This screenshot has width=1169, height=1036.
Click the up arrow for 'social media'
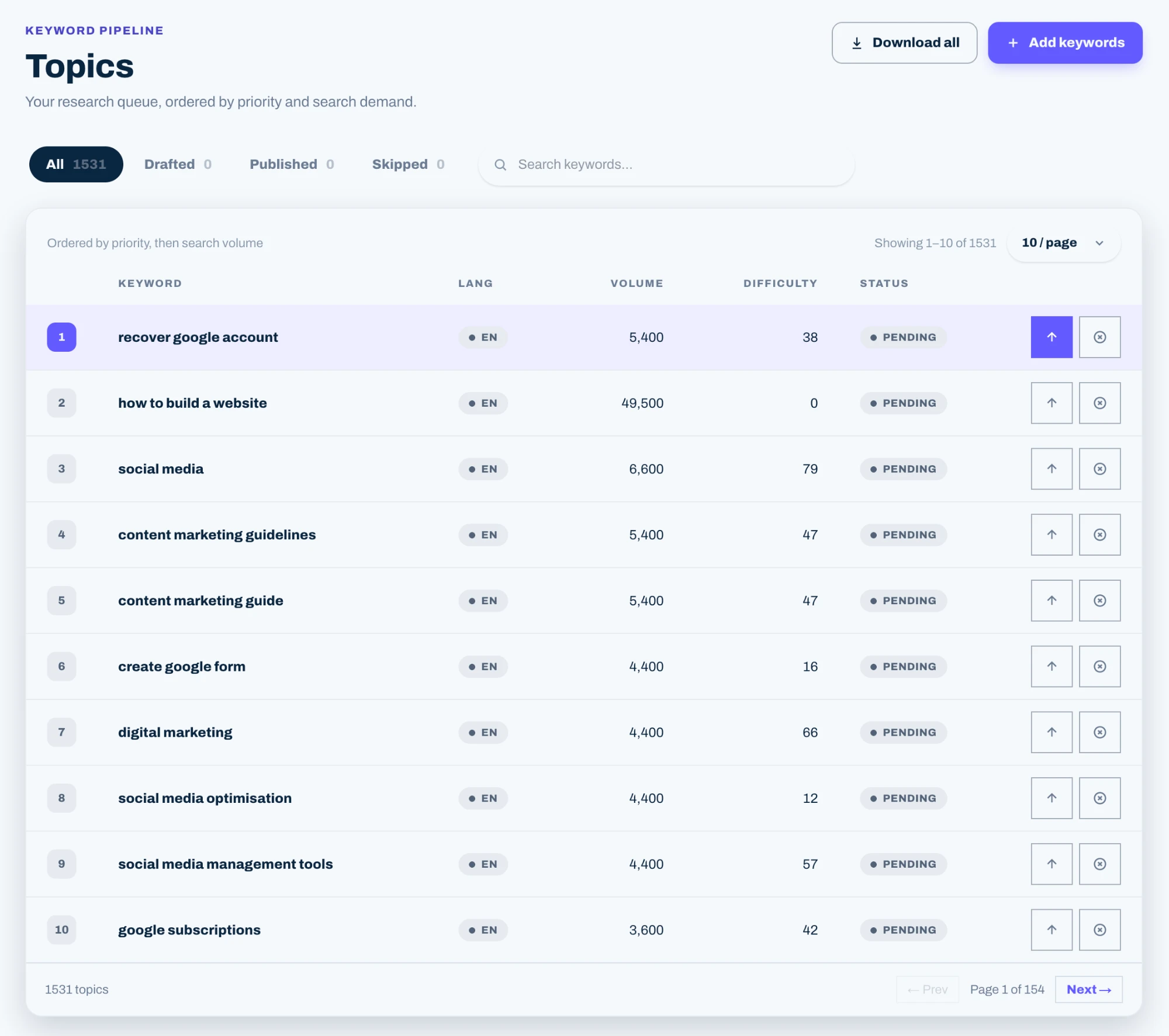[x=1051, y=469]
